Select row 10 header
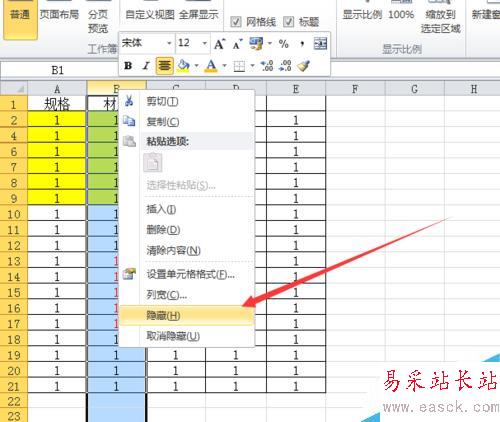 tap(13, 214)
